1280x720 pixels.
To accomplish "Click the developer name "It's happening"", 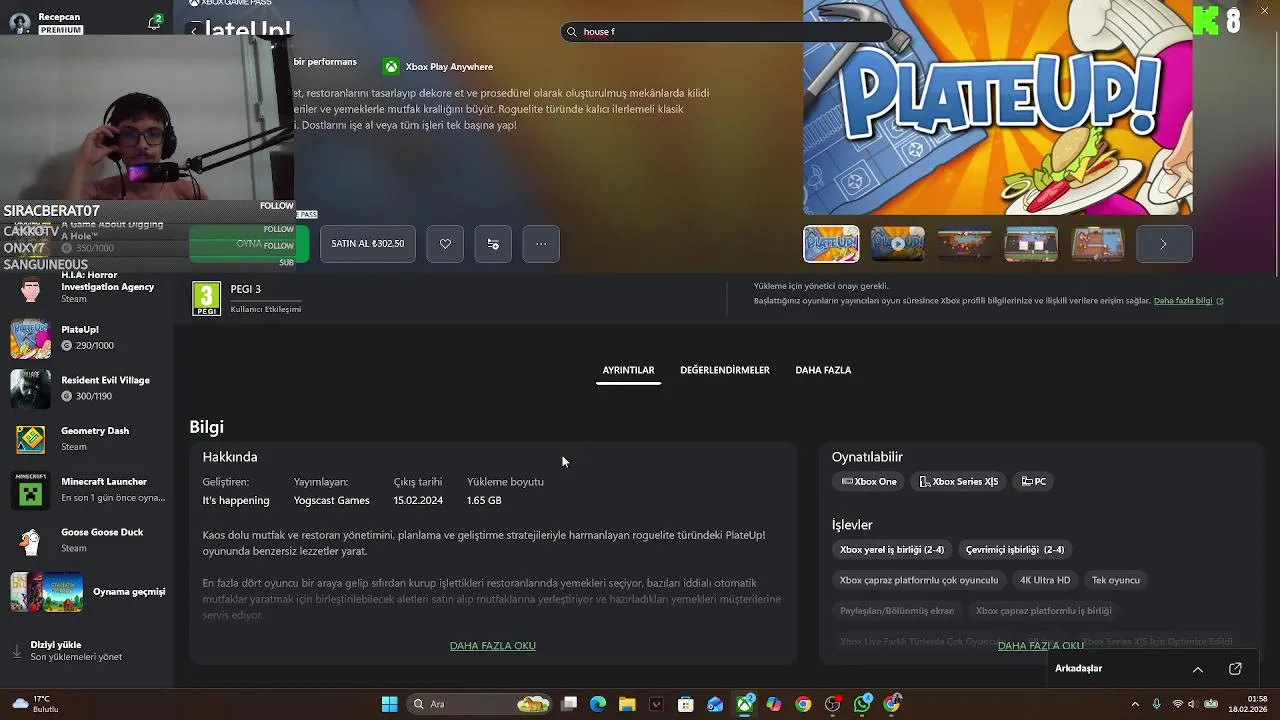I will 236,501.
